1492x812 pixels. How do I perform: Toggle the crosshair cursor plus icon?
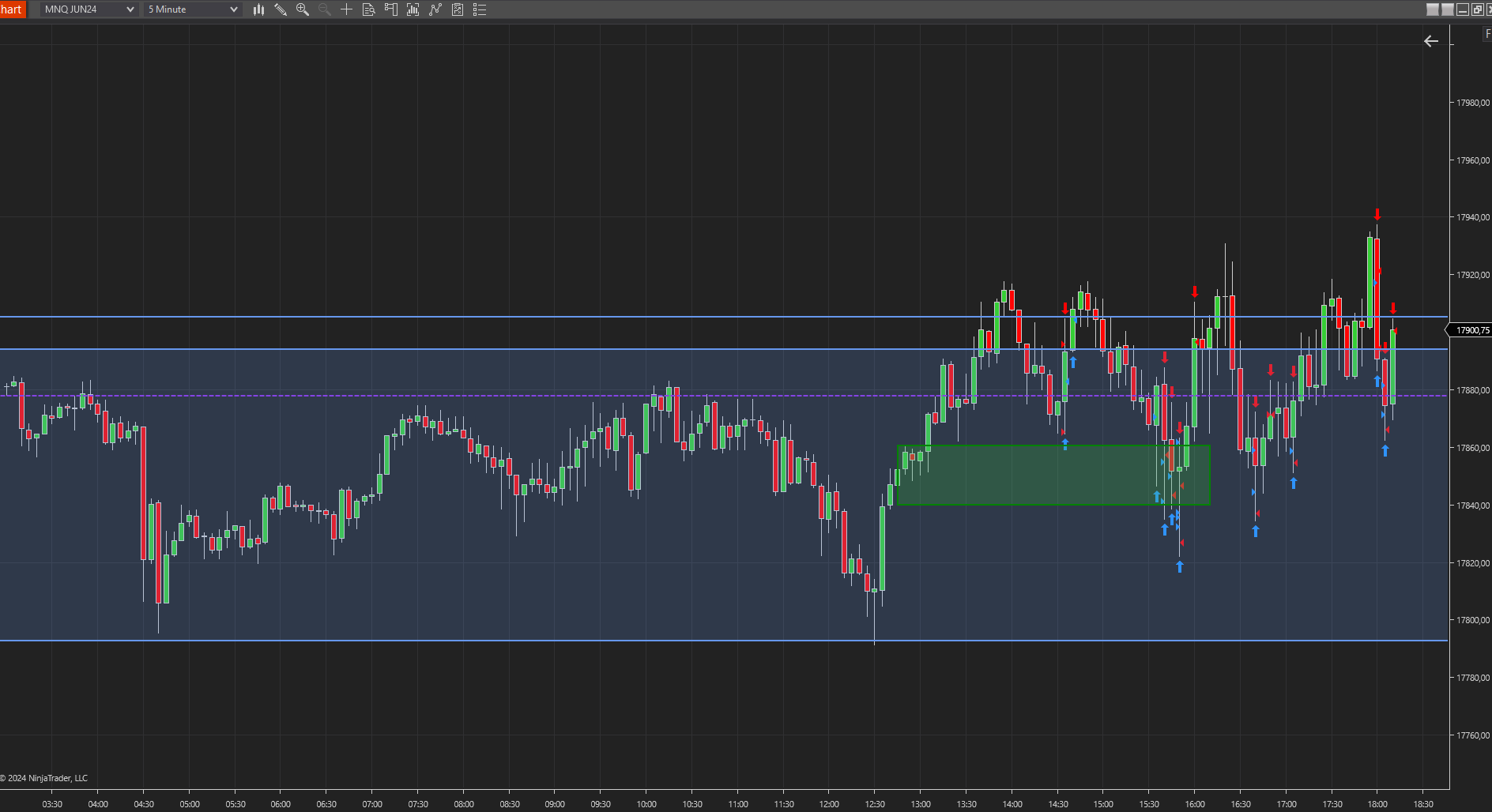[x=346, y=9]
